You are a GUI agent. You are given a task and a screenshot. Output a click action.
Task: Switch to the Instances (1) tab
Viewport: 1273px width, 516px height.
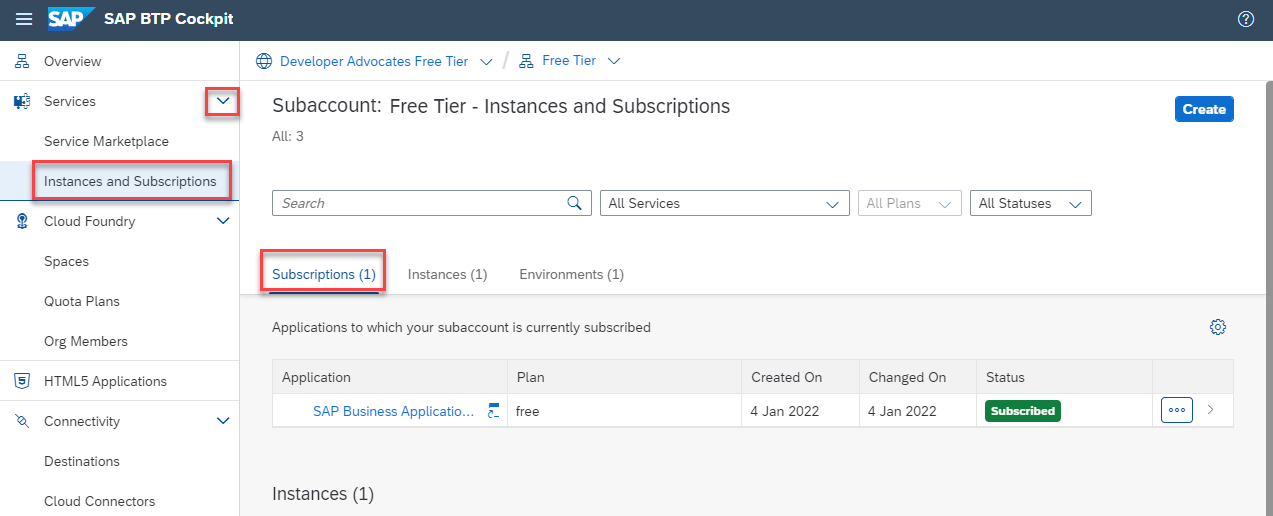click(x=447, y=274)
